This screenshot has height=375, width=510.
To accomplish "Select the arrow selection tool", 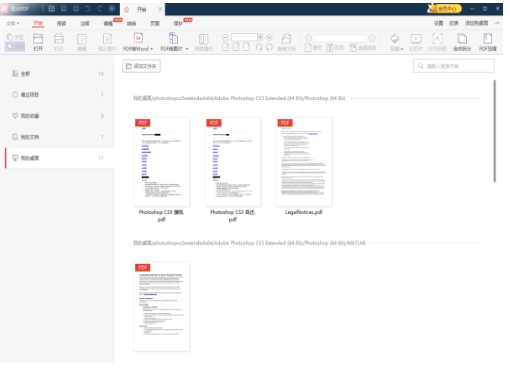I will (x=15, y=47).
